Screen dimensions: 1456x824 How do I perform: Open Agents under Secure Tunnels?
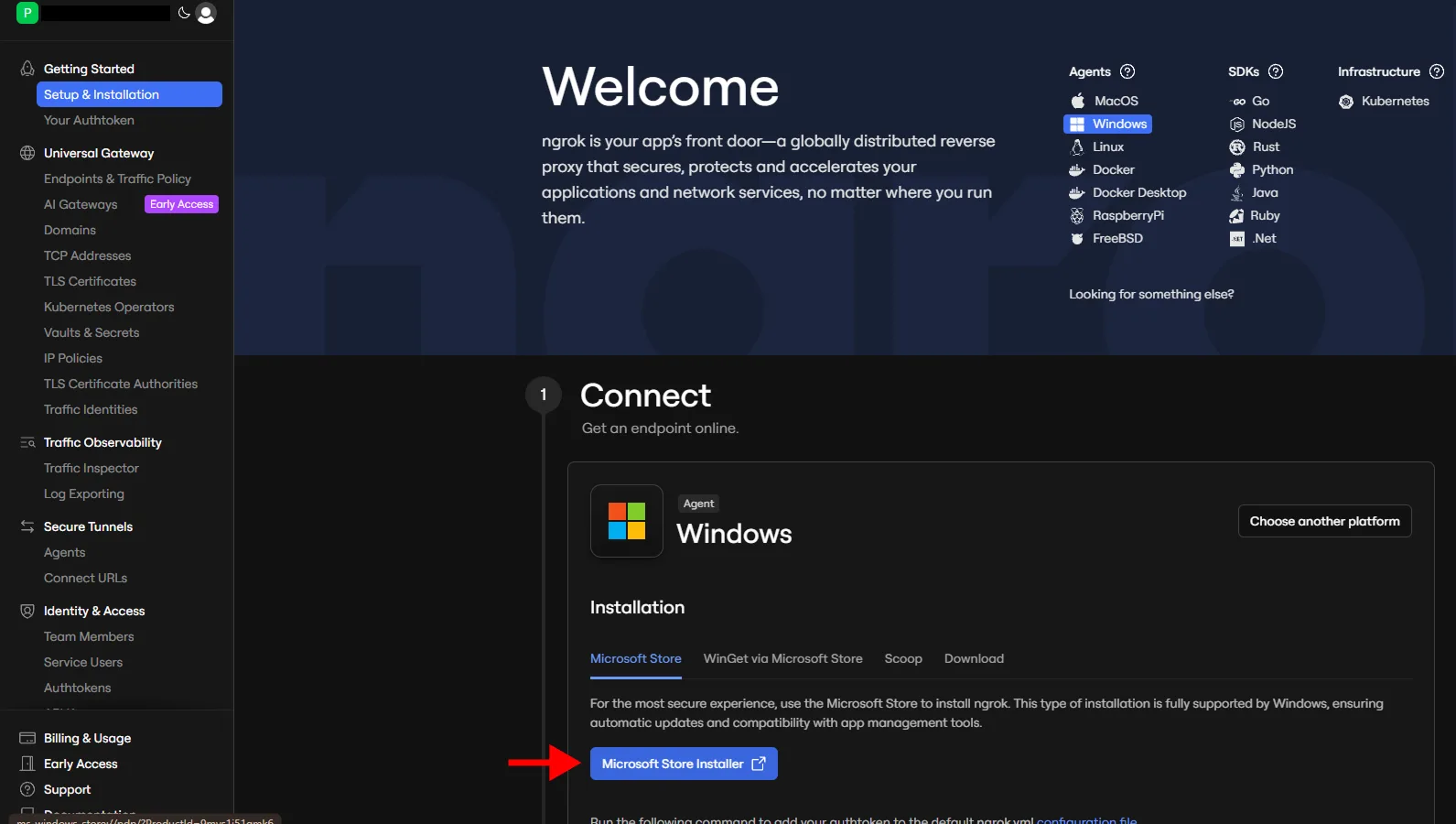coord(64,552)
